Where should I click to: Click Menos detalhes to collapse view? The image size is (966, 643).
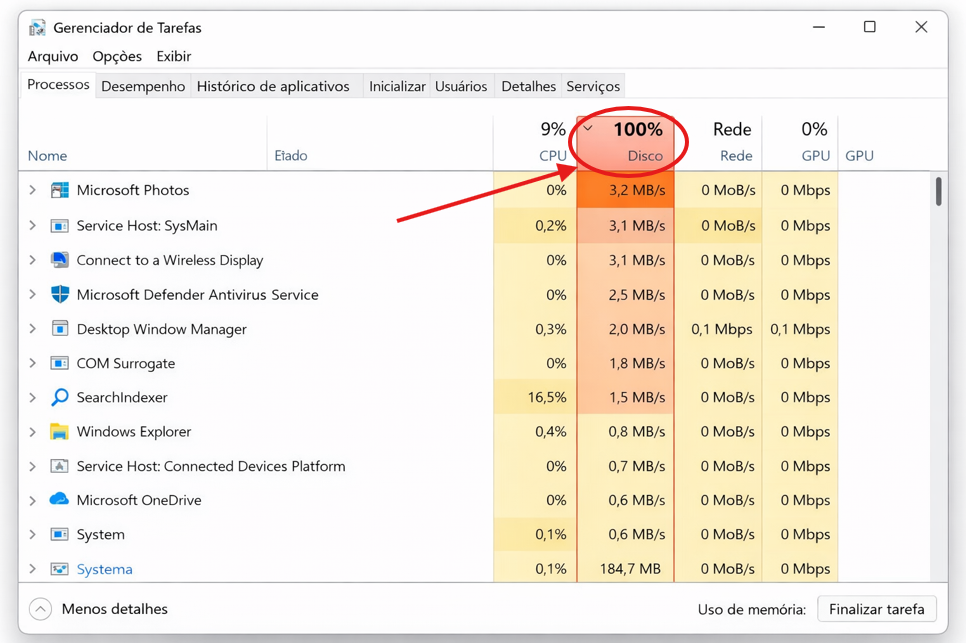point(115,609)
